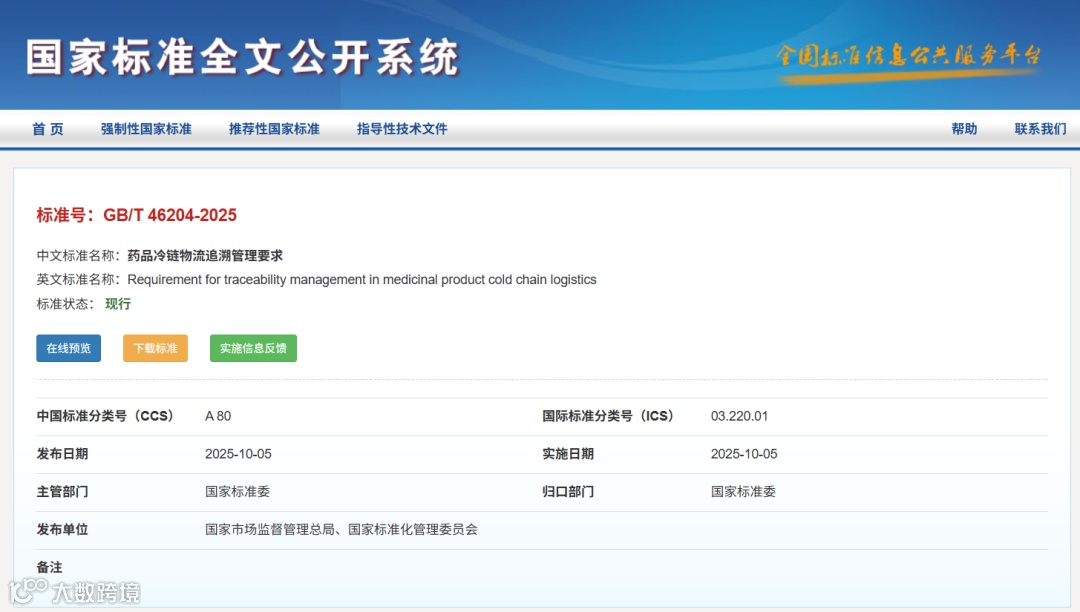The image size is (1080, 612).
Task: Click the 实施日期 value 2025-10-05
Action: (744, 454)
